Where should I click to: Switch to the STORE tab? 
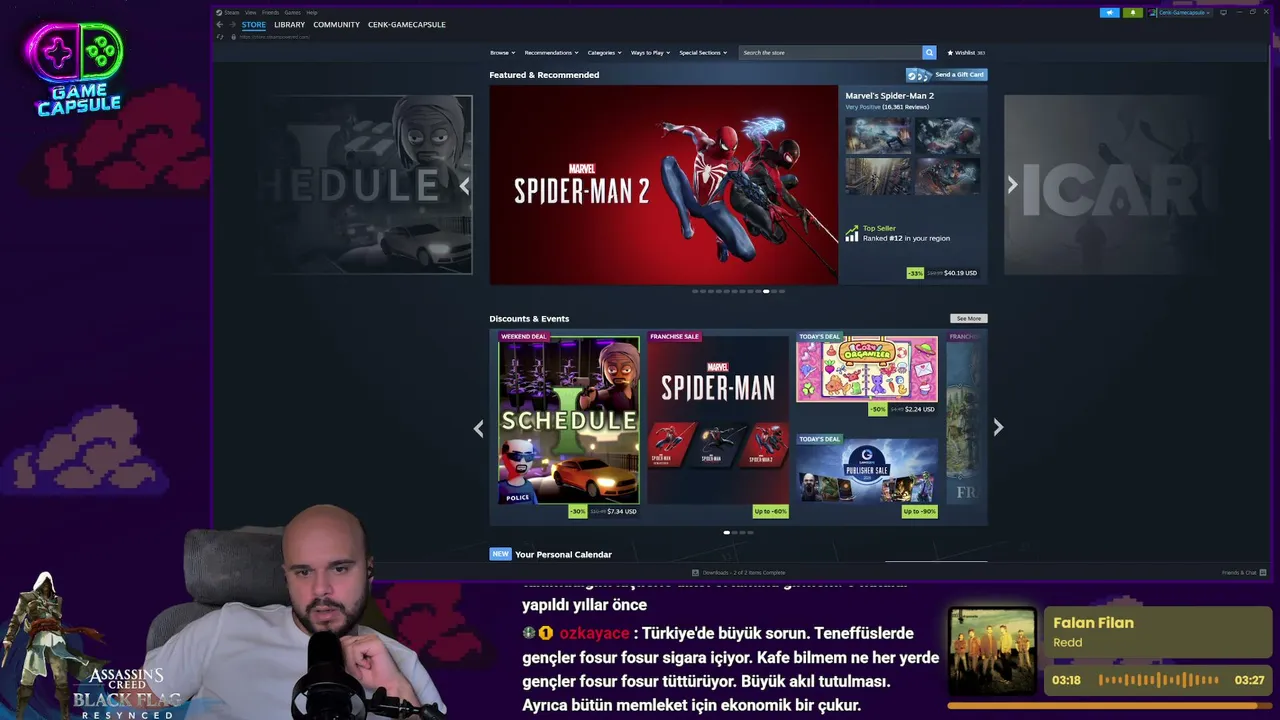pos(254,24)
